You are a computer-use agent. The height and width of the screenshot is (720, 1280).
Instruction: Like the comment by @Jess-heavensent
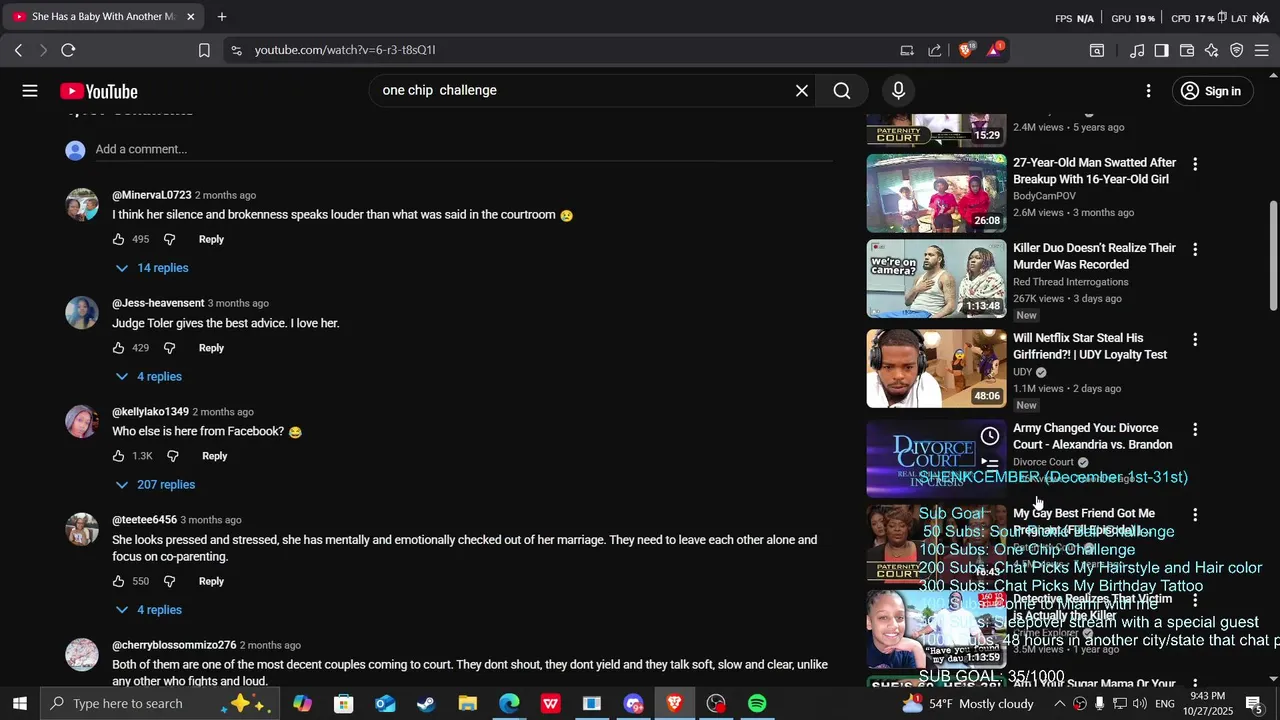coord(118,348)
